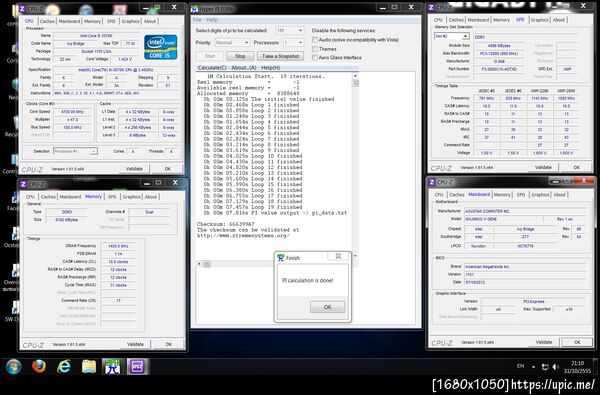The image size is (600, 395).
Task: Switch to Hyper PI via its taskbar icon
Action: tap(113, 367)
